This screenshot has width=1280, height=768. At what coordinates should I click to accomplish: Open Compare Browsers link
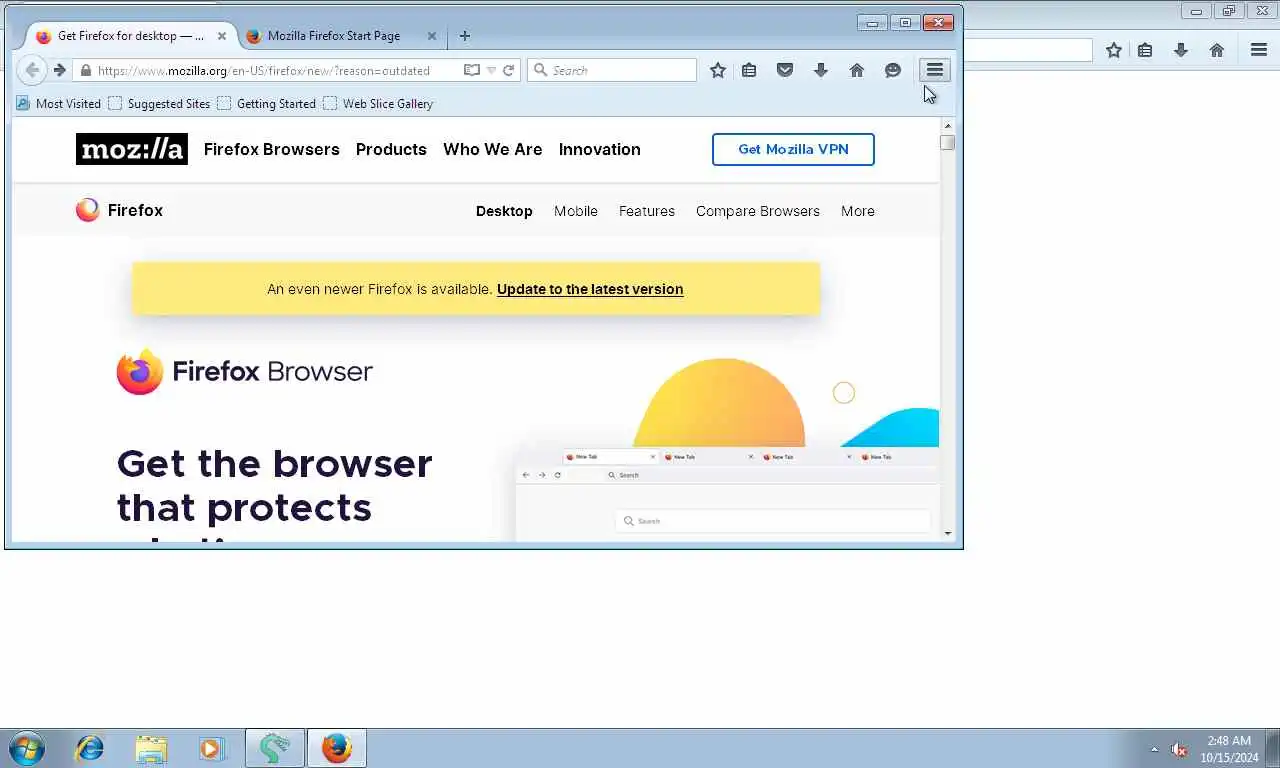pos(758,211)
